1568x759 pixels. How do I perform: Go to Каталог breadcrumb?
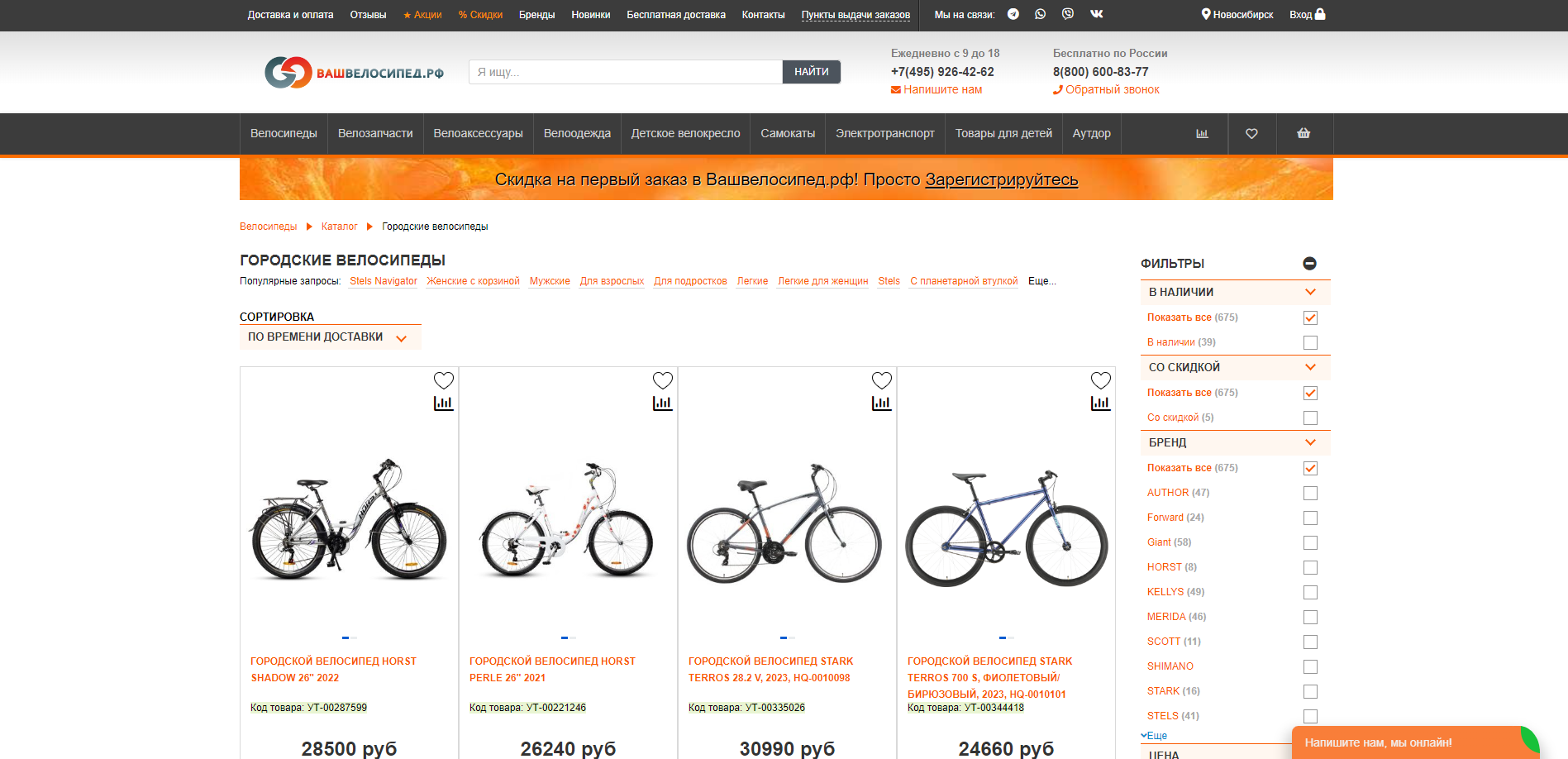coord(339,227)
